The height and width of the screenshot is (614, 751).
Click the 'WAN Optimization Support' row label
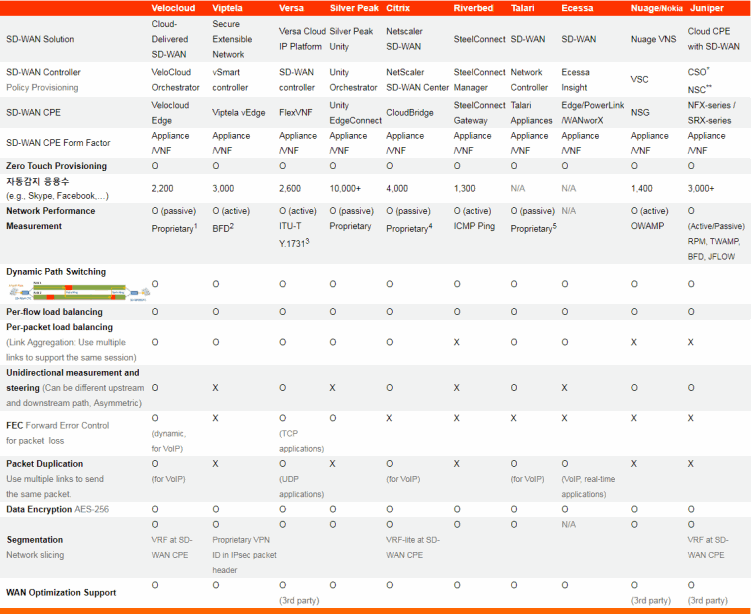pos(61,592)
